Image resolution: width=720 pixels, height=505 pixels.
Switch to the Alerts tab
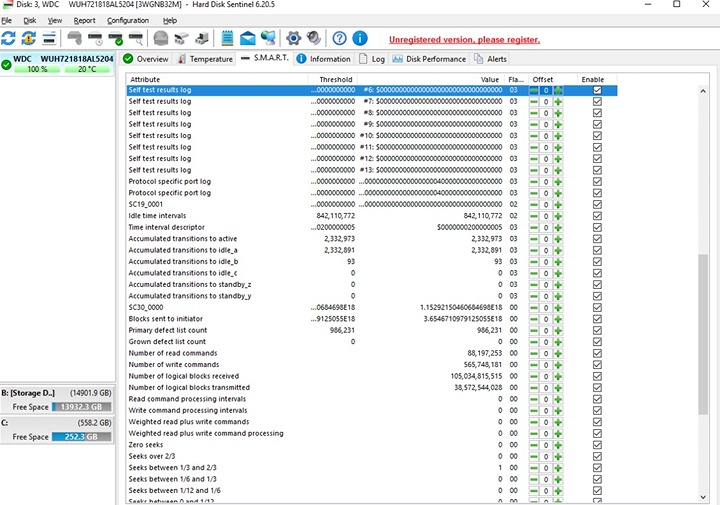tap(490, 59)
